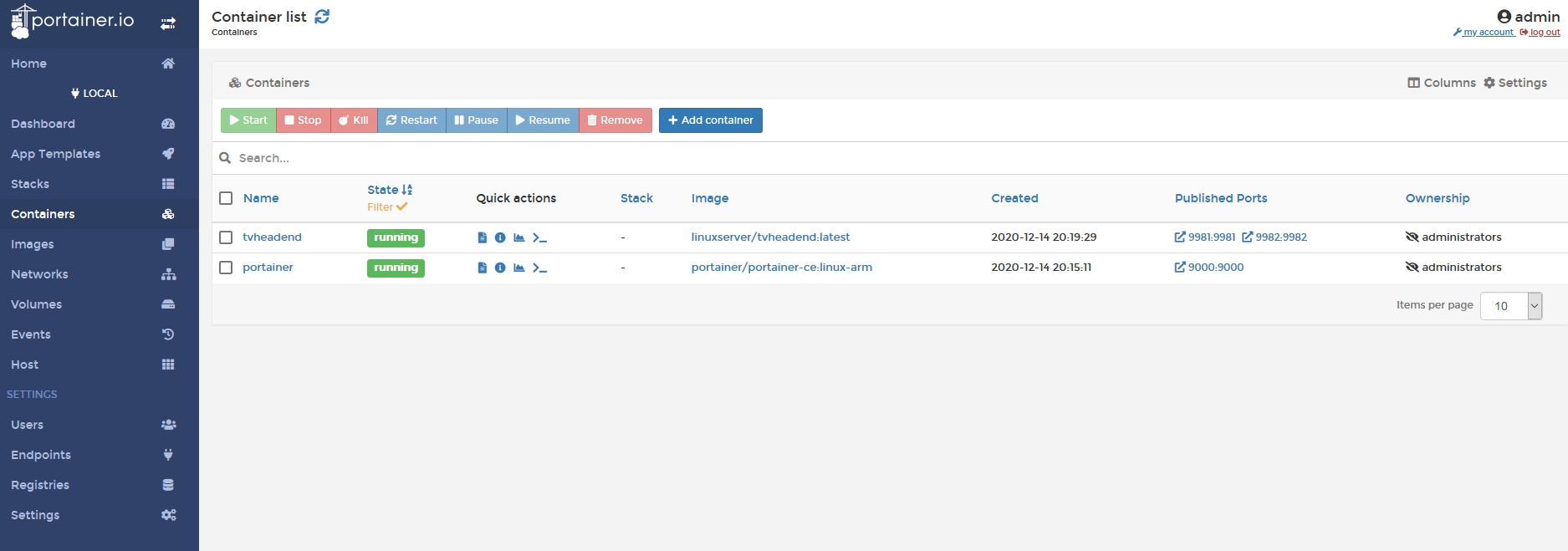Open the items per page dropdown
Viewport: 1568px width, 551px height.
(x=1511, y=306)
